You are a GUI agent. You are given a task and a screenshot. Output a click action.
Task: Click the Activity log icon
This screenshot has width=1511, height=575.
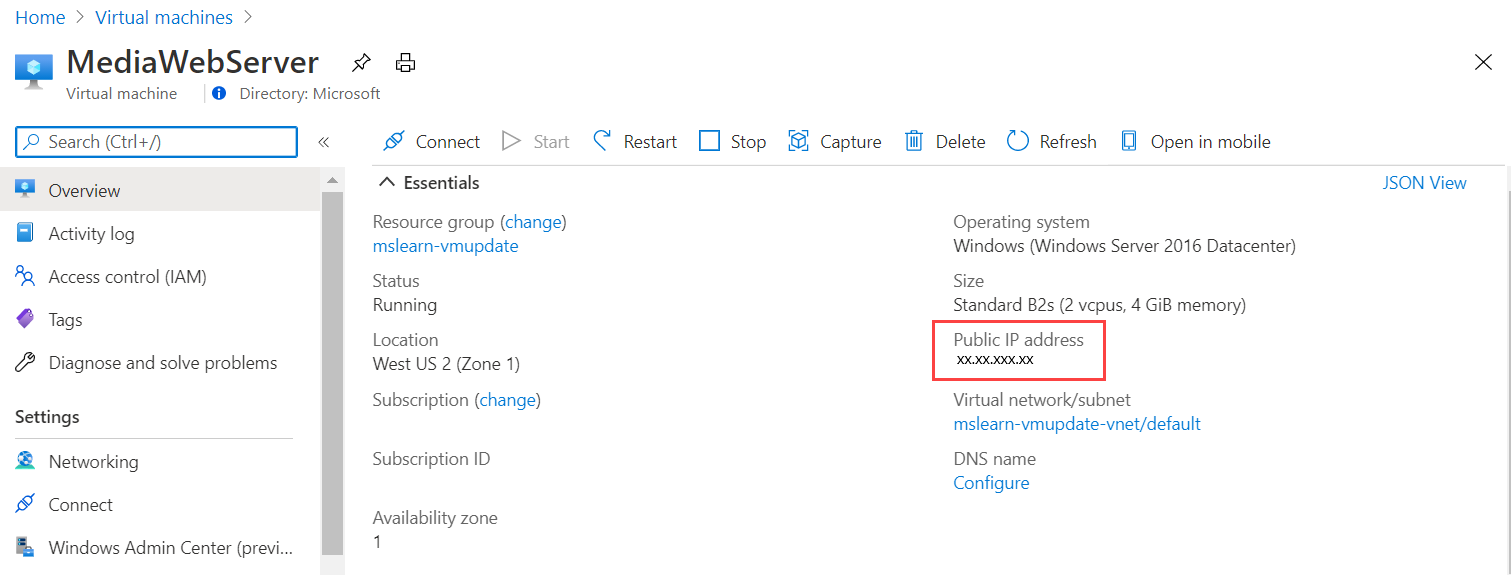click(26, 233)
